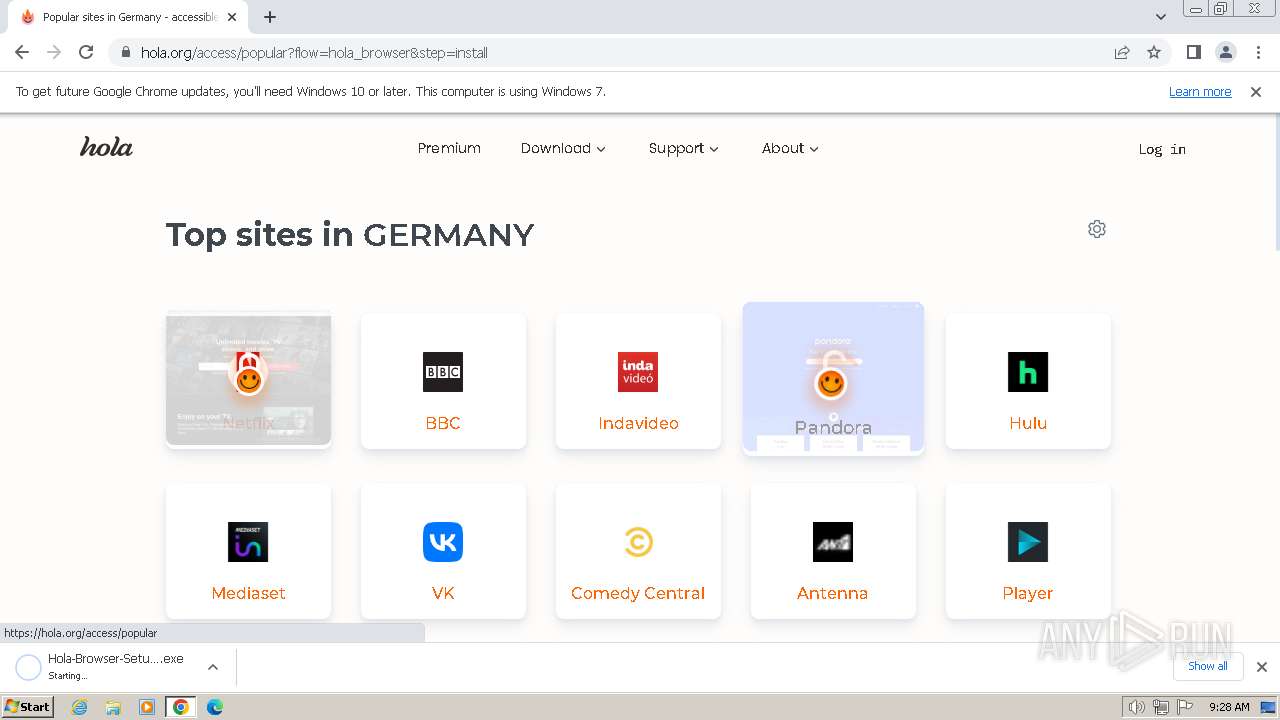The width and height of the screenshot is (1280, 720).
Task: Close the downloads bar
Action: (1262, 667)
